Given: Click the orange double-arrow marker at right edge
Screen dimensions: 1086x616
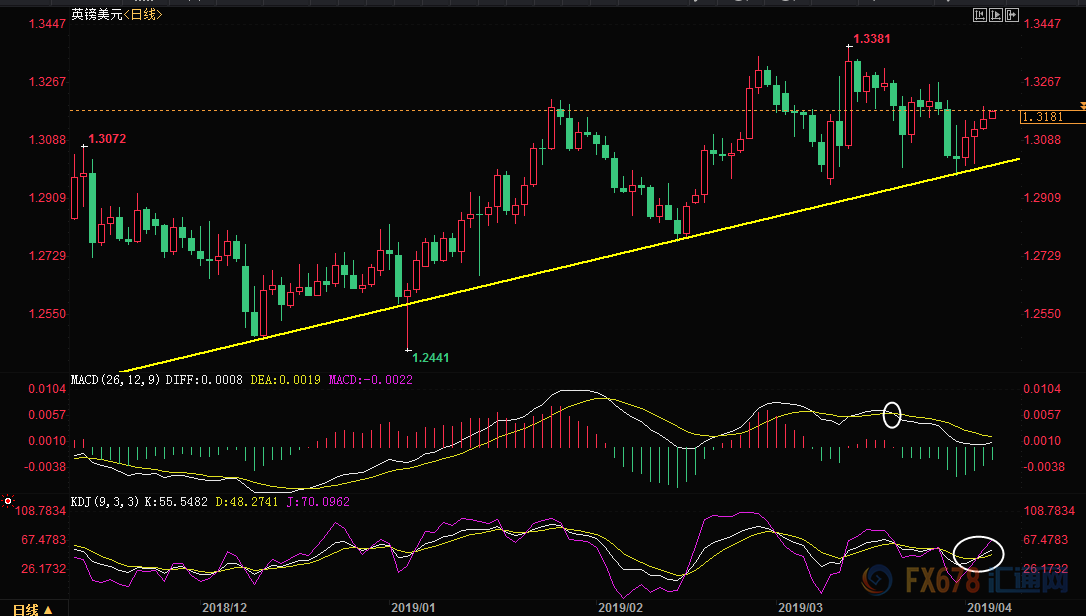Looking at the screenshot, I should [x=1081, y=105].
